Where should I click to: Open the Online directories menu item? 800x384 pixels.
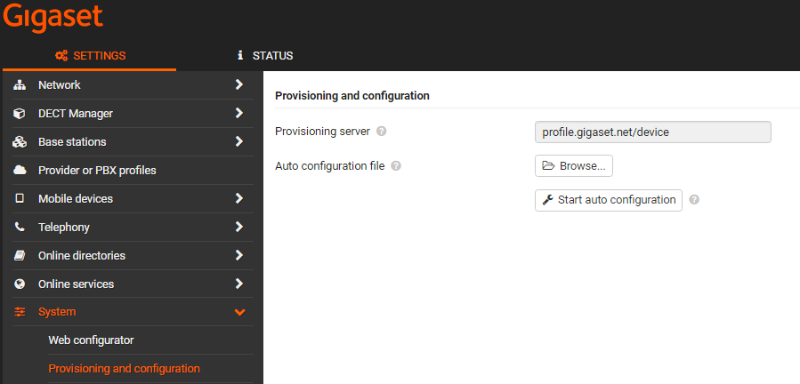(x=82, y=255)
